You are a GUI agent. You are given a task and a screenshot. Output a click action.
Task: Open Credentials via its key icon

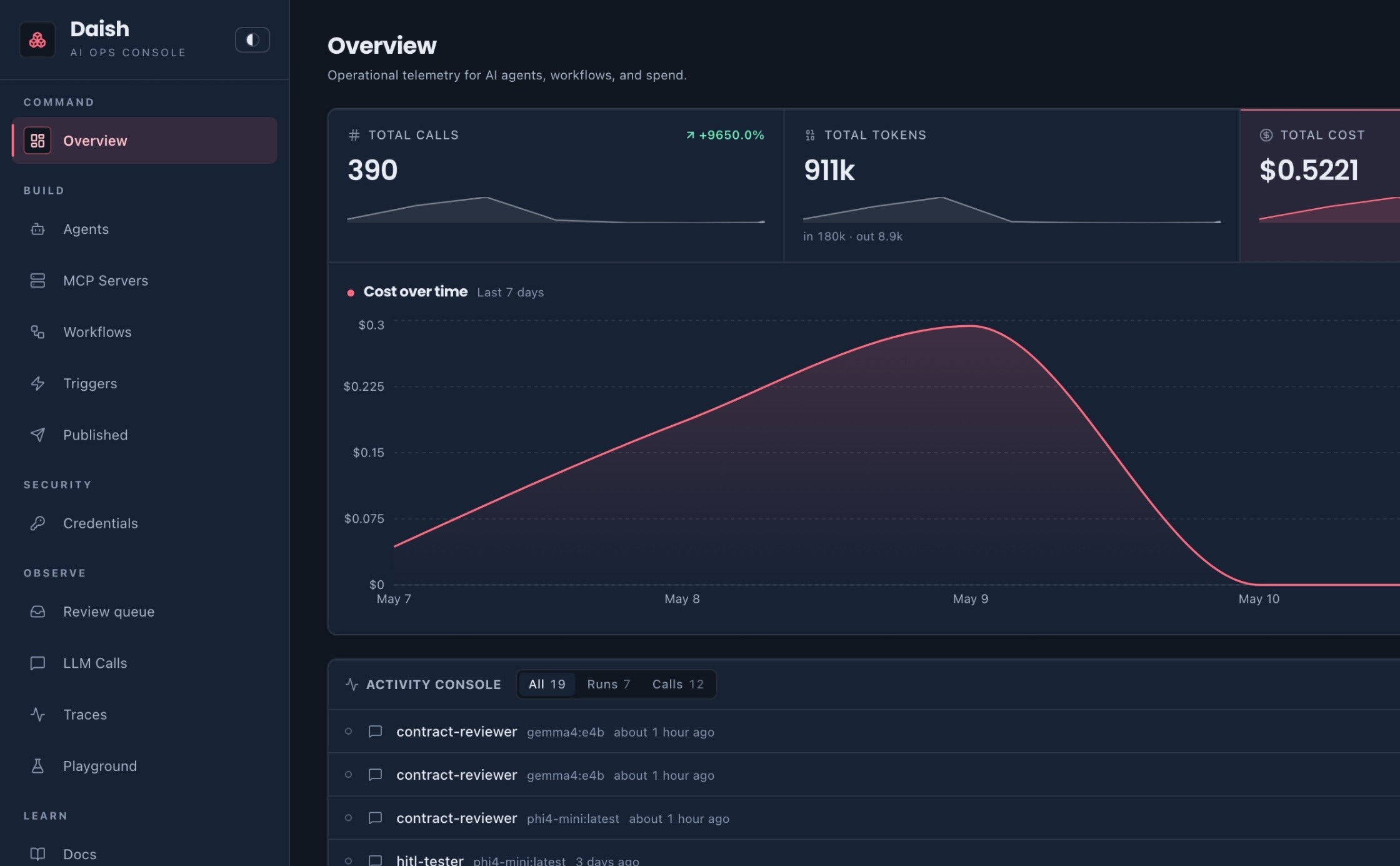(x=37, y=523)
